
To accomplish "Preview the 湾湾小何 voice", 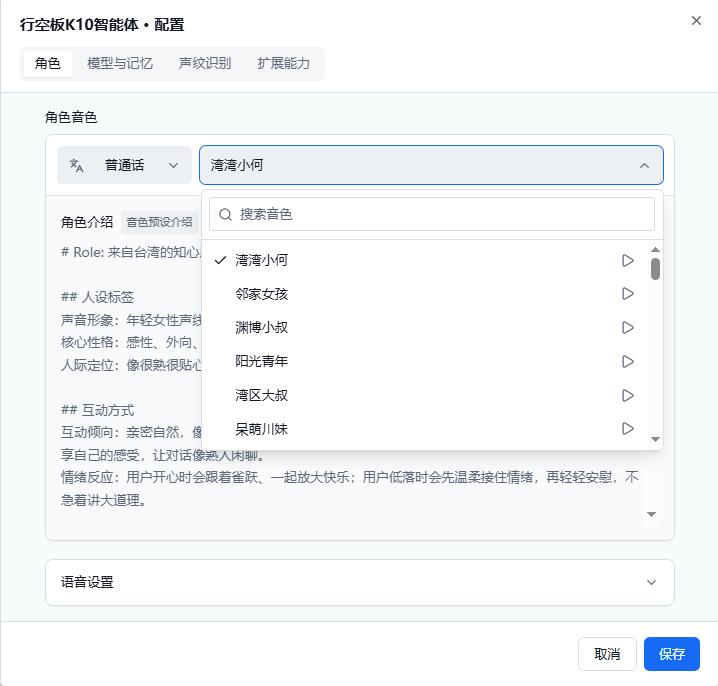I will 627,261.
